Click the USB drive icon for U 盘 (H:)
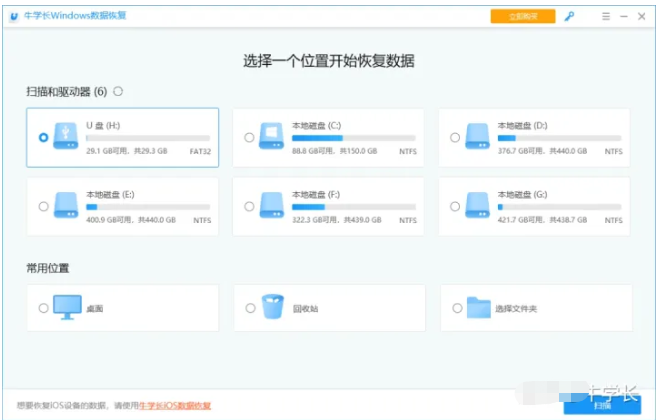The width and height of the screenshot is (658, 420). (66, 137)
